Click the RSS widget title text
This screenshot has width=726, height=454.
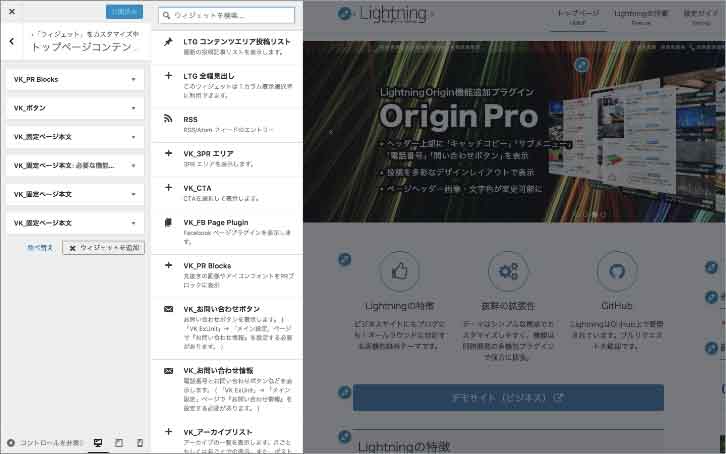point(190,119)
